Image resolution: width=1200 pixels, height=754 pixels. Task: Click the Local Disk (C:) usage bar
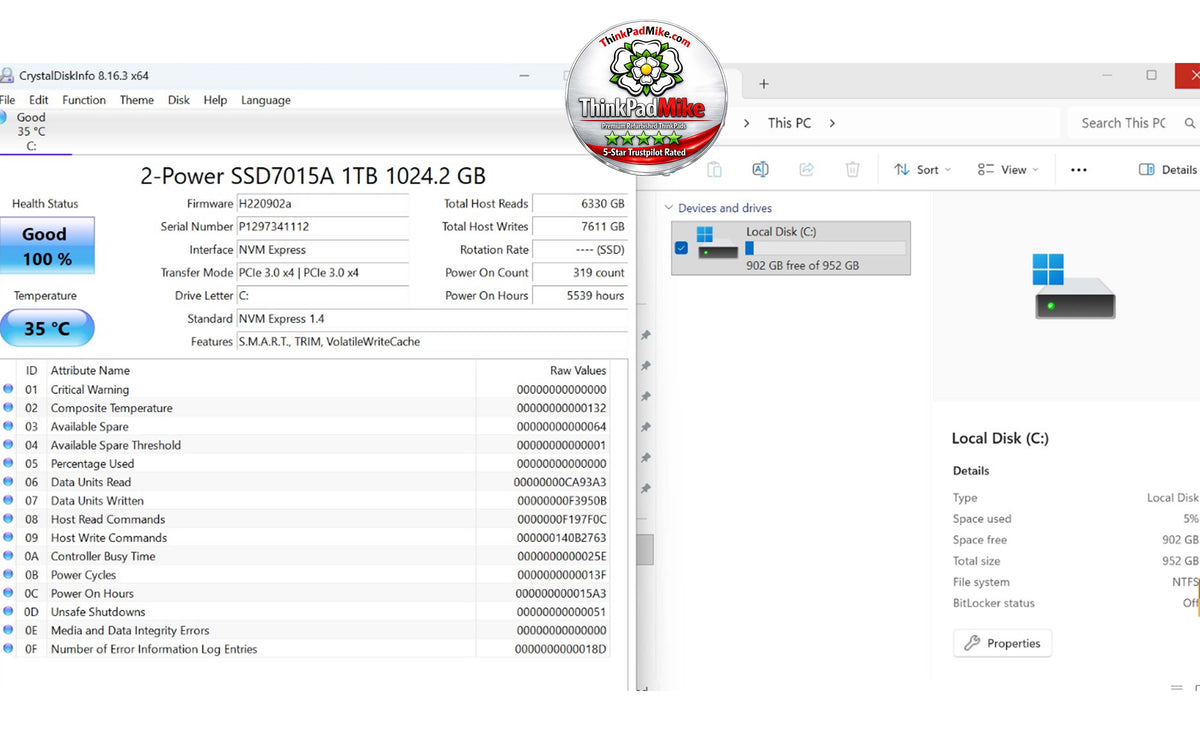pyautogui.click(x=826, y=248)
